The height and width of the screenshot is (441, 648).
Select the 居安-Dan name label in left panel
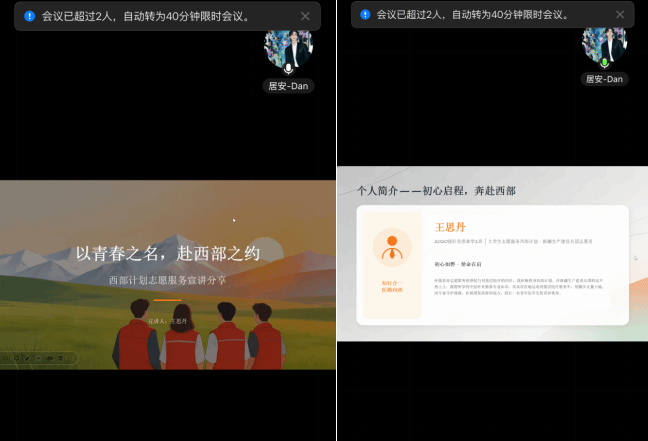coord(289,86)
